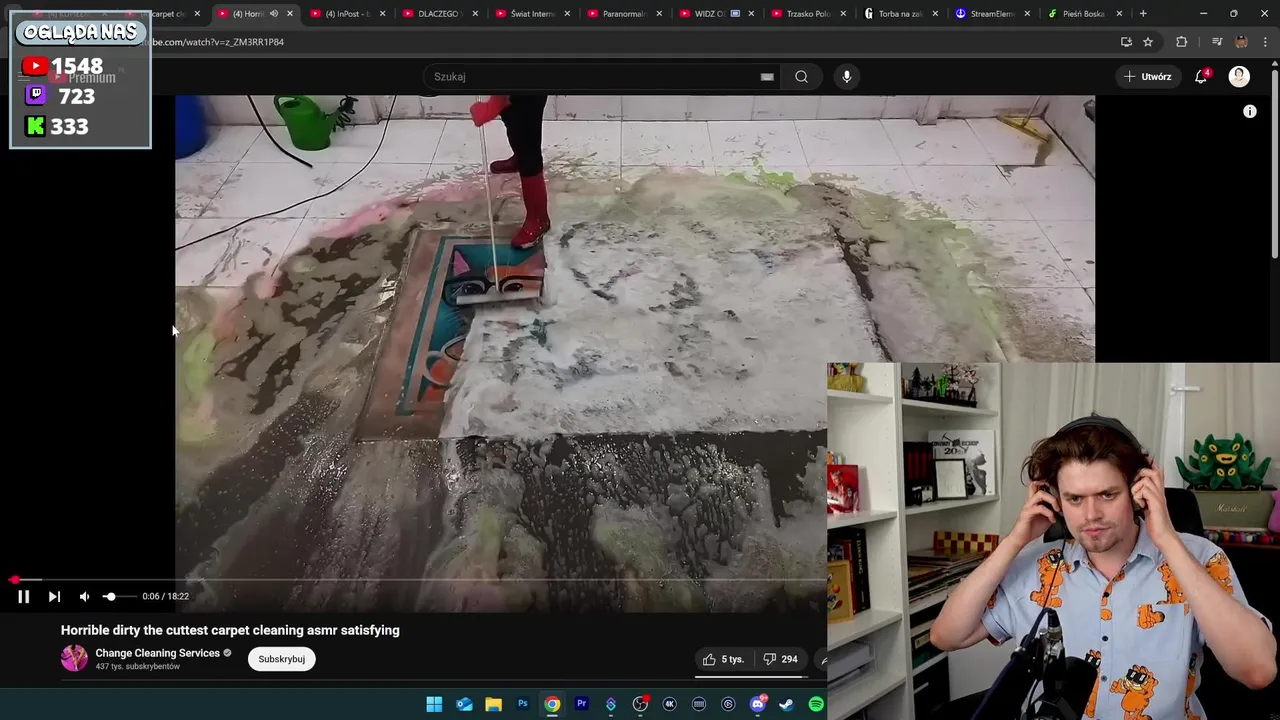1280x720 pixels.
Task: Open the Change Cleaning Services channel name link
Action: pyautogui.click(x=157, y=653)
